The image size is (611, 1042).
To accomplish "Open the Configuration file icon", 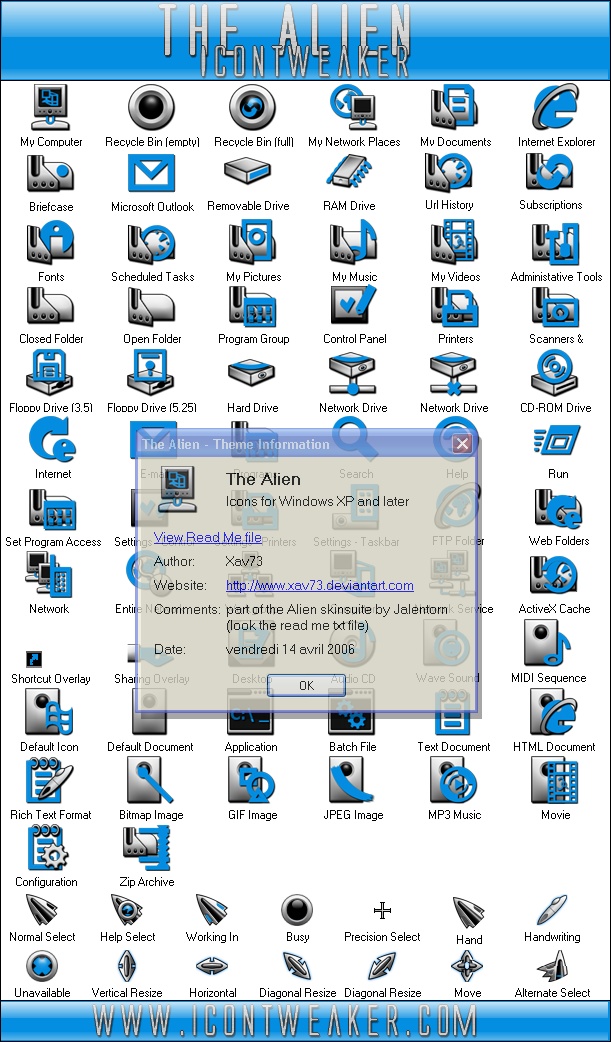I will 47,847.
